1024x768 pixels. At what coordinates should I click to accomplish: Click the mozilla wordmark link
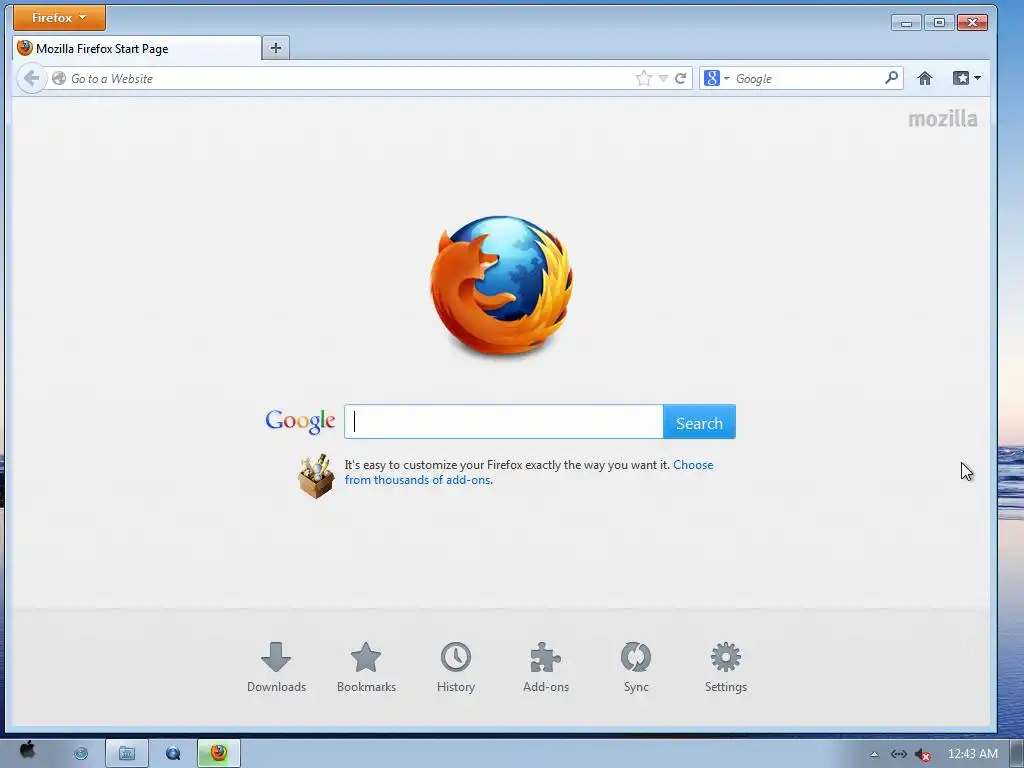click(943, 119)
